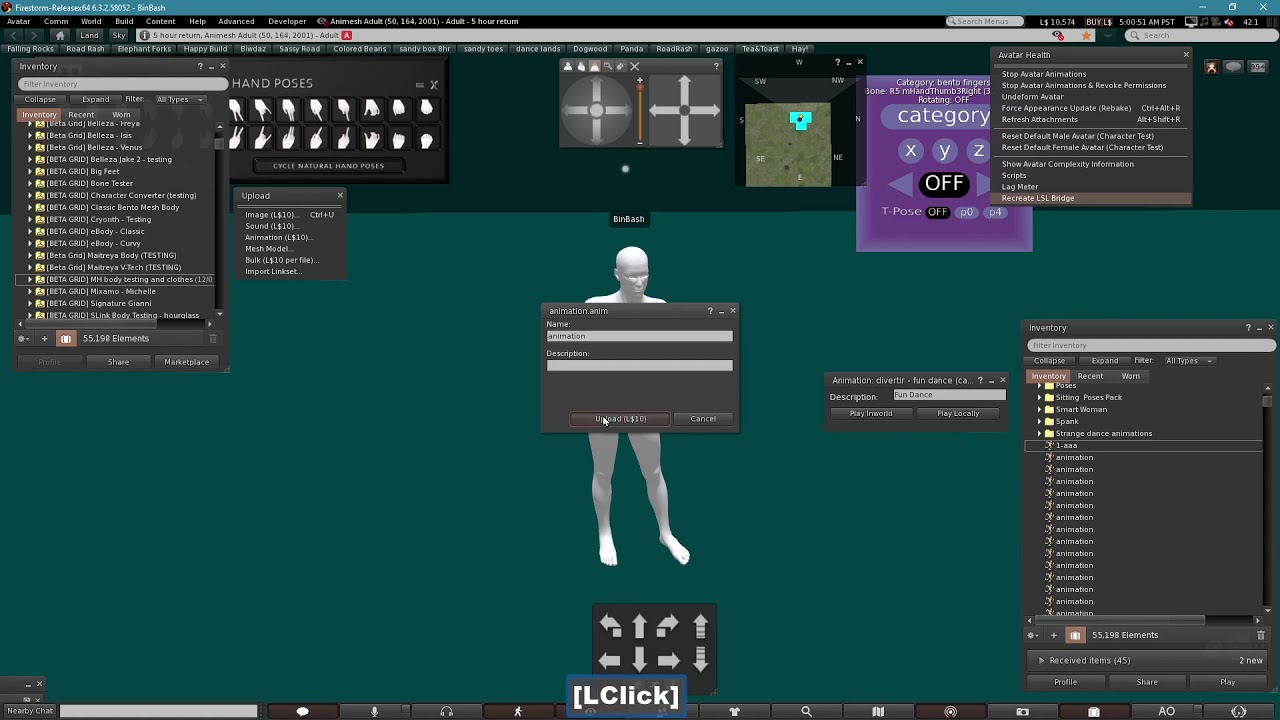Screen dimensions: 1280x720
Task: Open the headphones sound toolbar button
Action: [446, 711]
